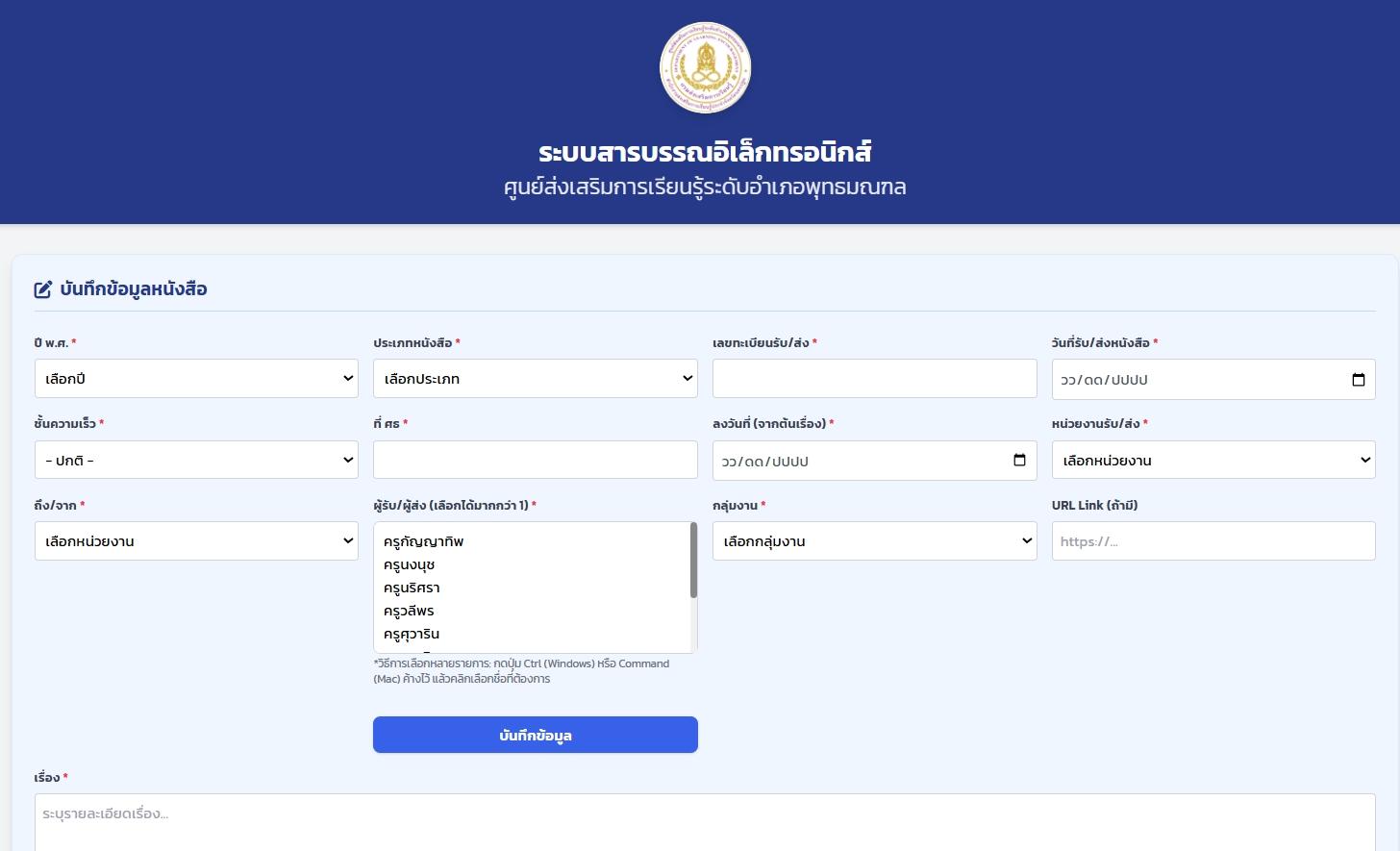The height and width of the screenshot is (851, 1400).
Task: Select ครูกัญญาทิพ in recipient list
Action: click(x=424, y=541)
